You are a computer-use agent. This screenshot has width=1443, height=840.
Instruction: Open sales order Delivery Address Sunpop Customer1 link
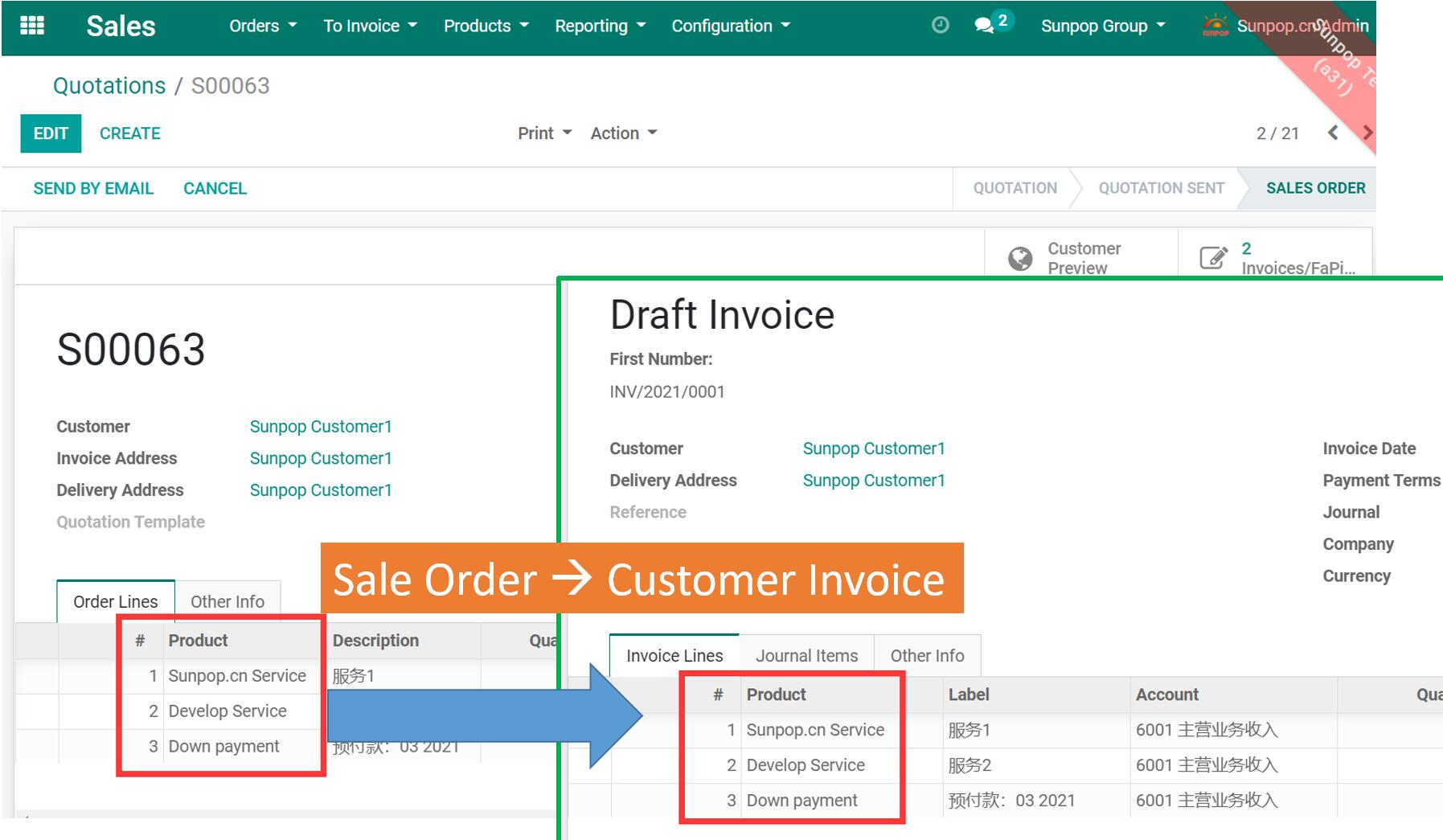(320, 490)
